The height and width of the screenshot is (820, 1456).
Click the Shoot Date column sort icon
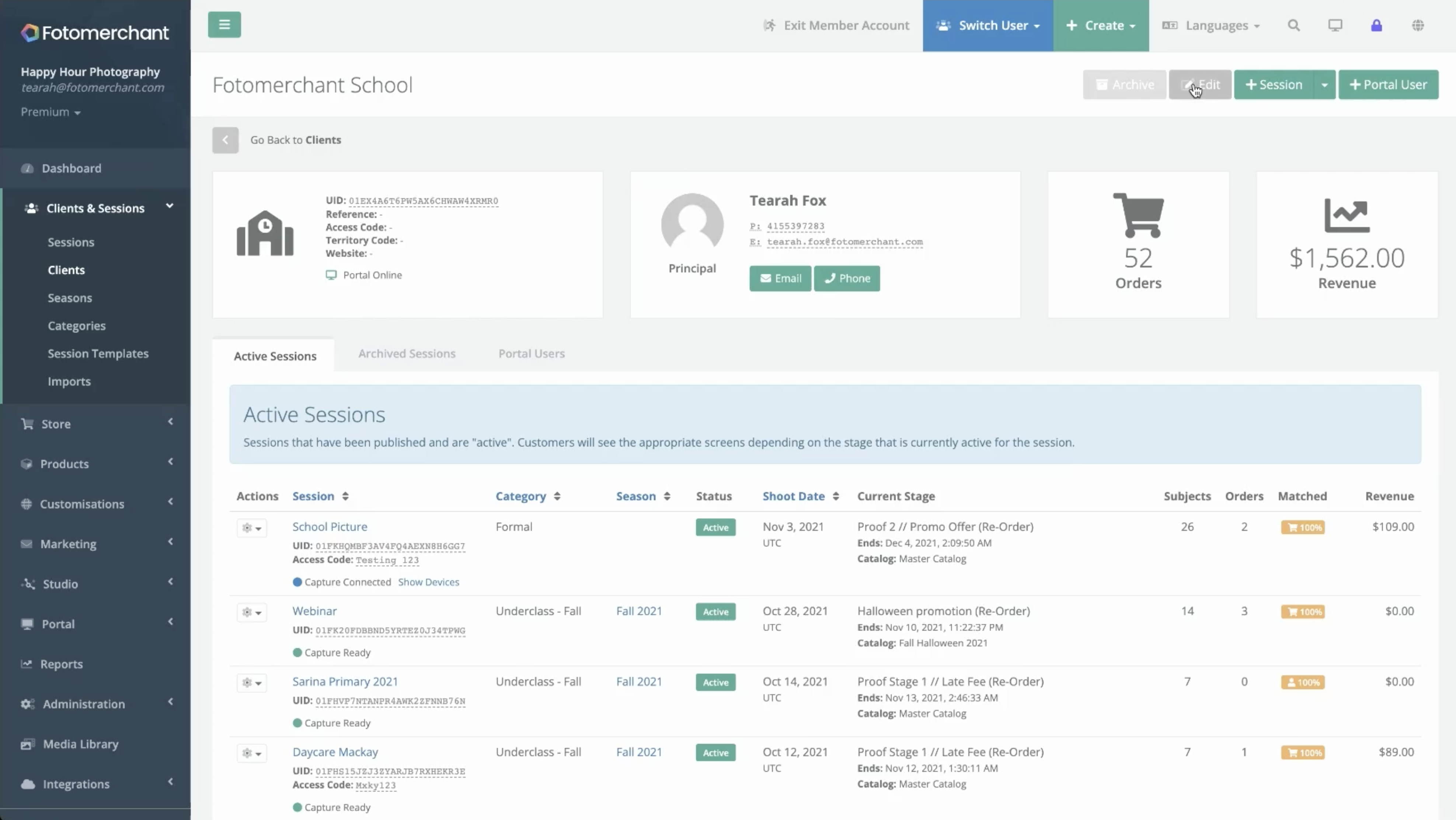point(836,497)
